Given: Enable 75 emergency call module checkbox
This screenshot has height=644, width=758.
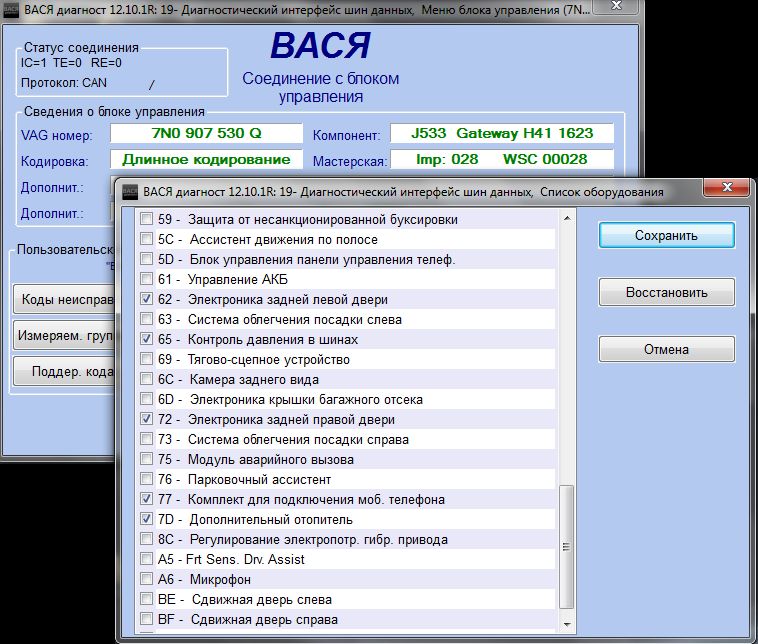Looking at the screenshot, I should pyautogui.click(x=146, y=459).
